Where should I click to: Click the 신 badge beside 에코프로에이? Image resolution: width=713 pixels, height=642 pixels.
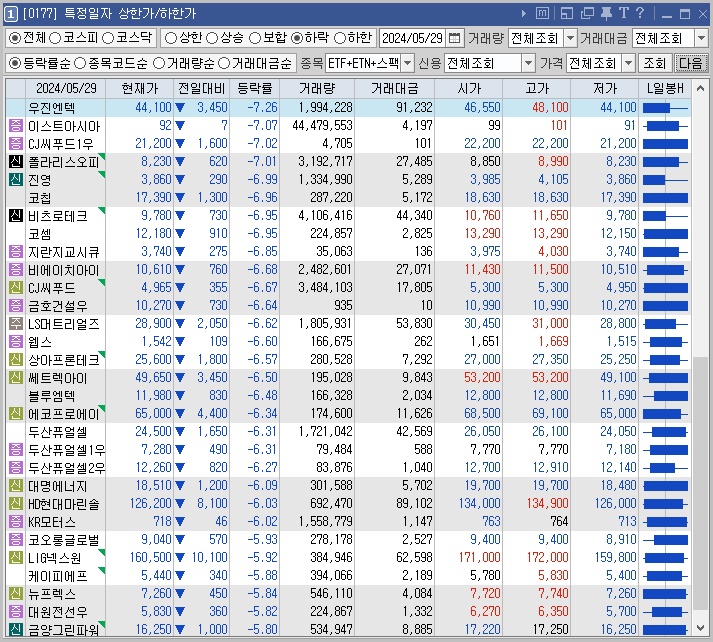pyautogui.click(x=15, y=414)
